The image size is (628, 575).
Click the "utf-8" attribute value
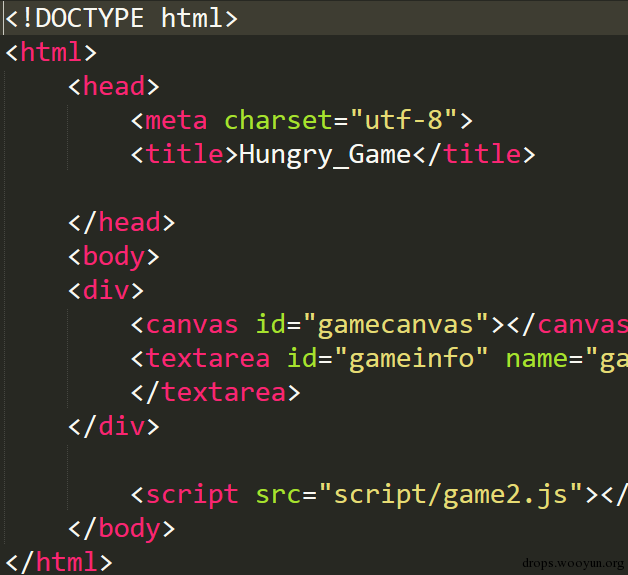point(403,121)
